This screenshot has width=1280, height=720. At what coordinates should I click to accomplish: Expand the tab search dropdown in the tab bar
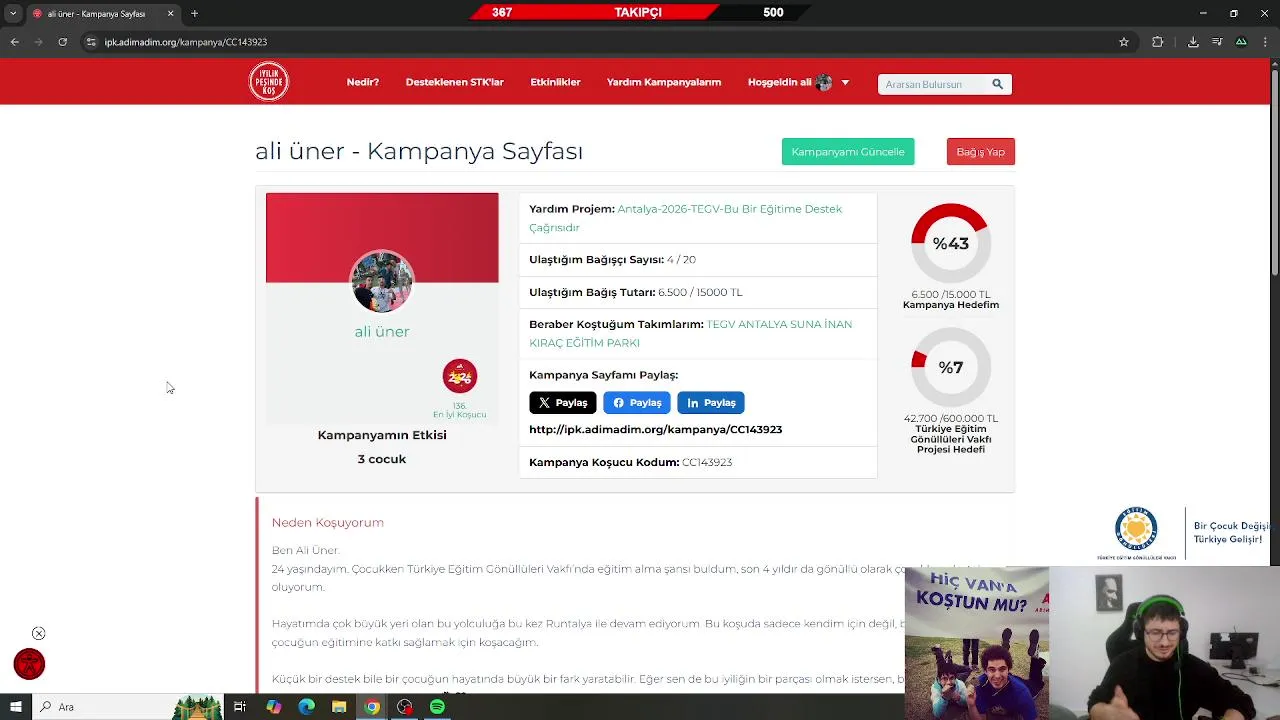(13, 13)
